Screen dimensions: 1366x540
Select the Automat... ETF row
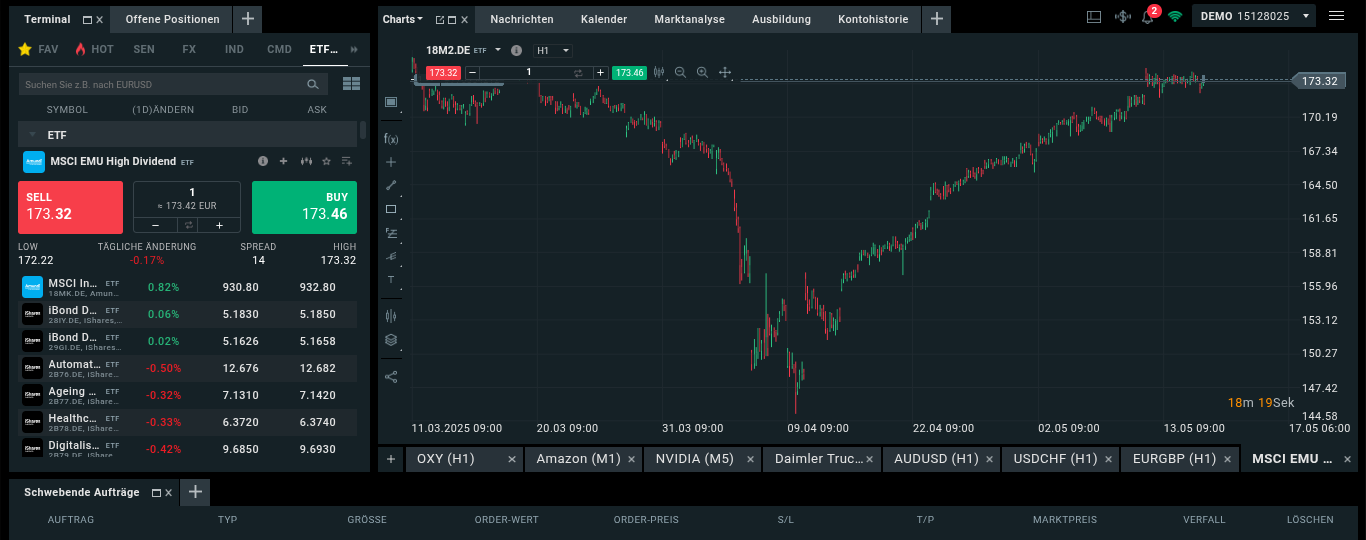pyautogui.click(x=187, y=367)
